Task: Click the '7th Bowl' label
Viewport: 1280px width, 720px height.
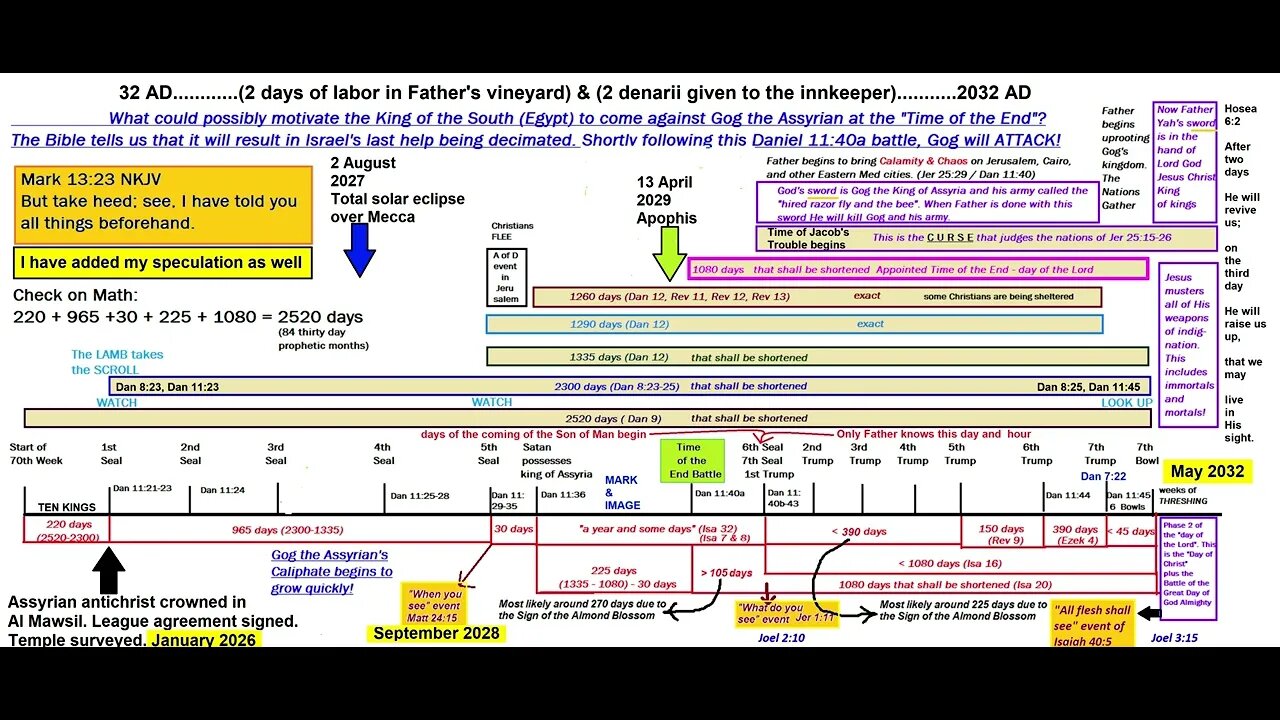Action: click(x=1145, y=454)
